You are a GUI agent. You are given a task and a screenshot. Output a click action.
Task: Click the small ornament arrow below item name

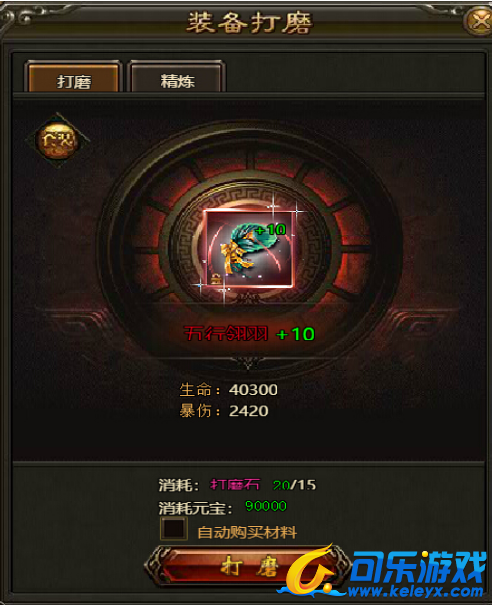click(x=248, y=363)
